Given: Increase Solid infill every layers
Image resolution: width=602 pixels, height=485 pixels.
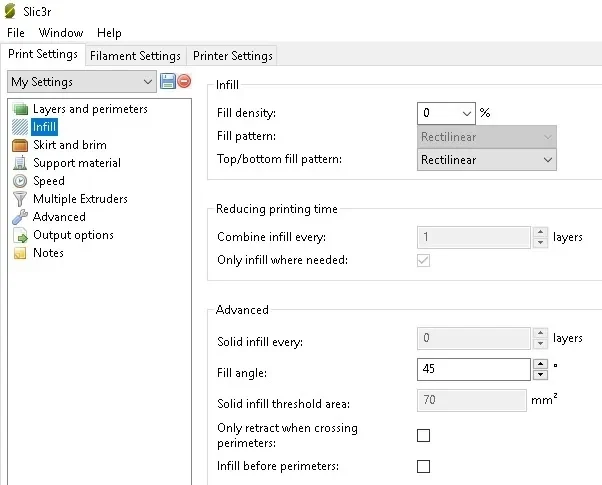Looking at the screenshot, I should [541, 333].
